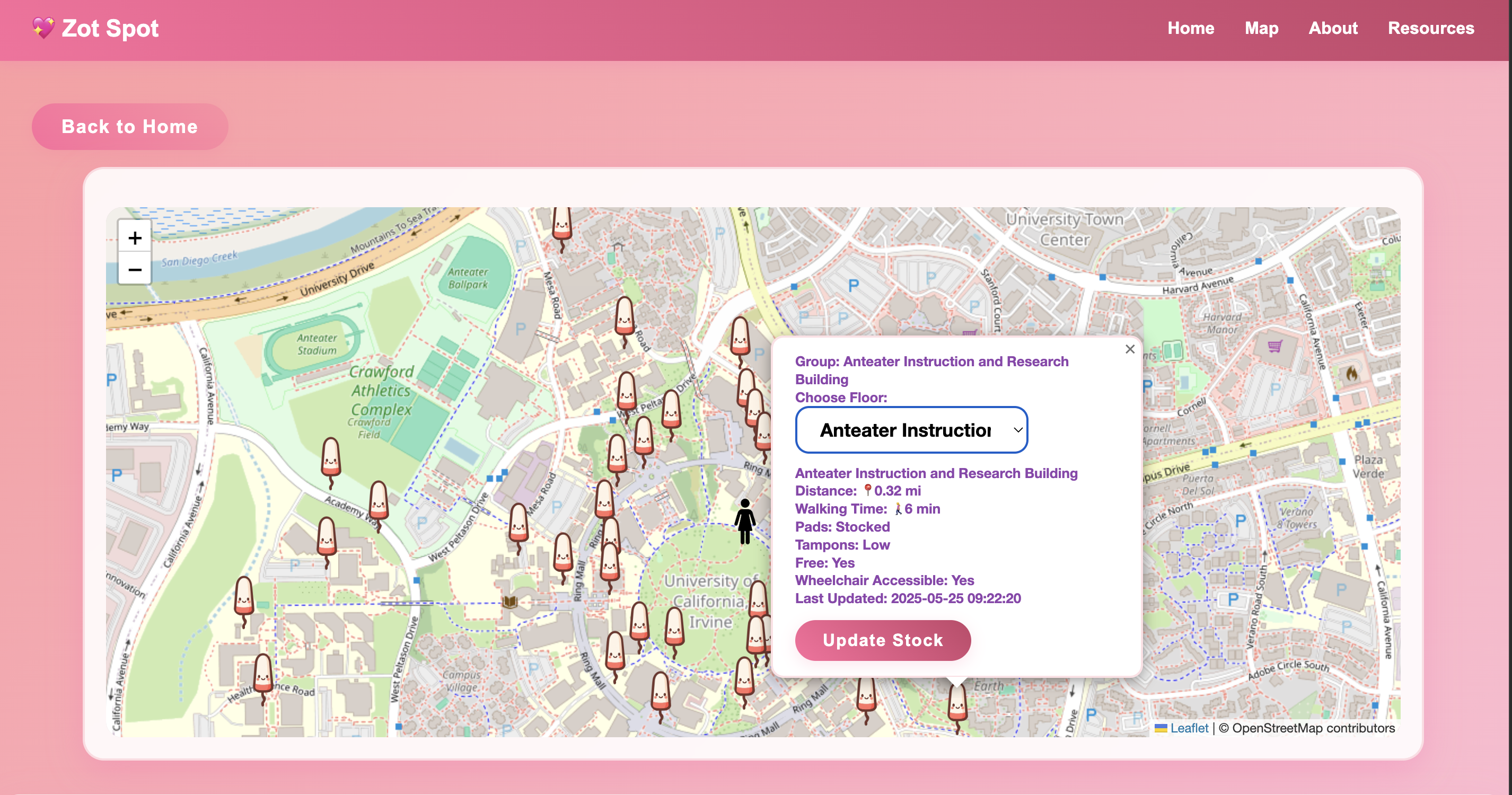Screen dimensions: 1512x795
Task: Go to the About page
Action: coord(1332,28)
